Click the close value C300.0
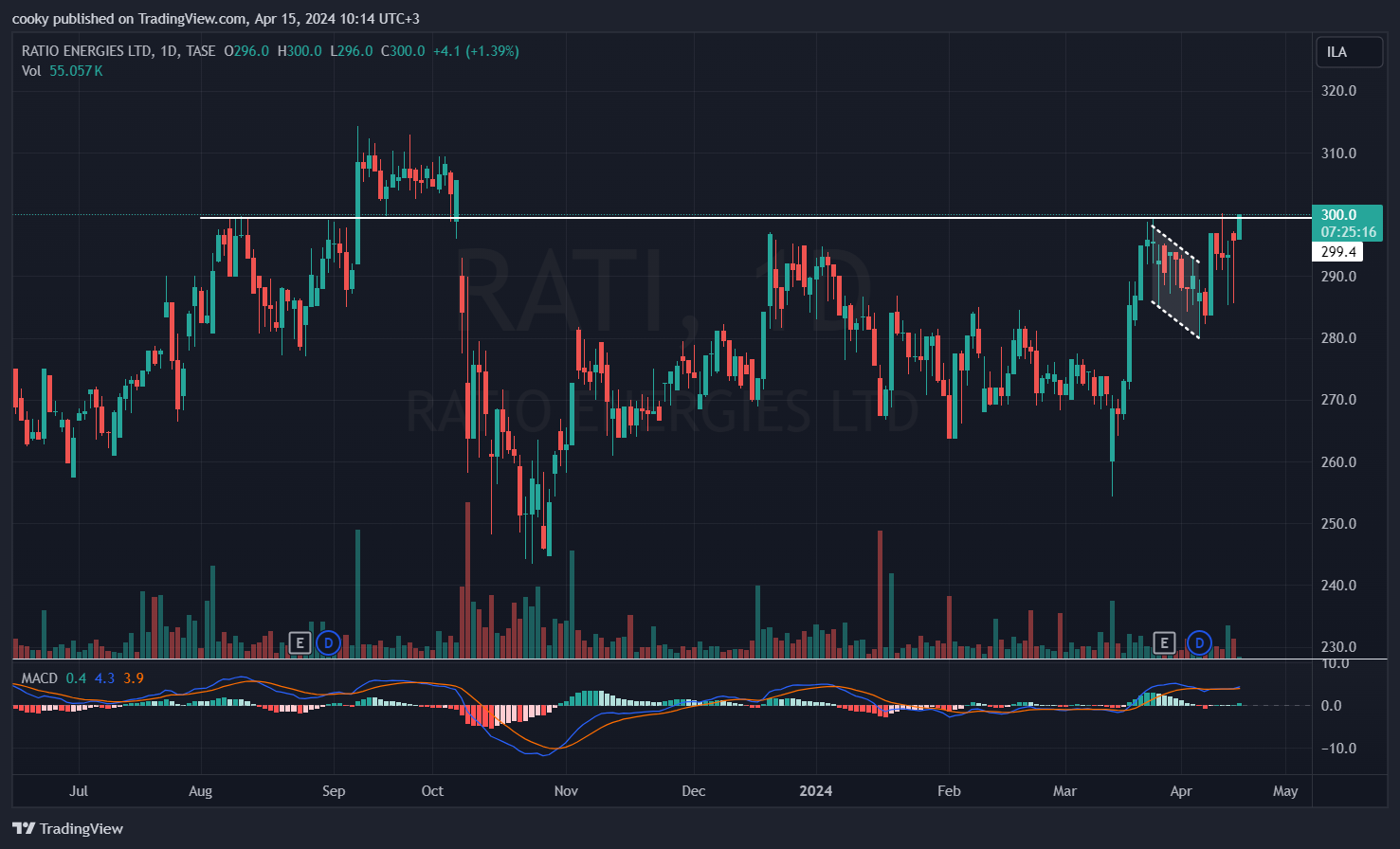Screen dimensions: 1400x849 coord(403,51)
